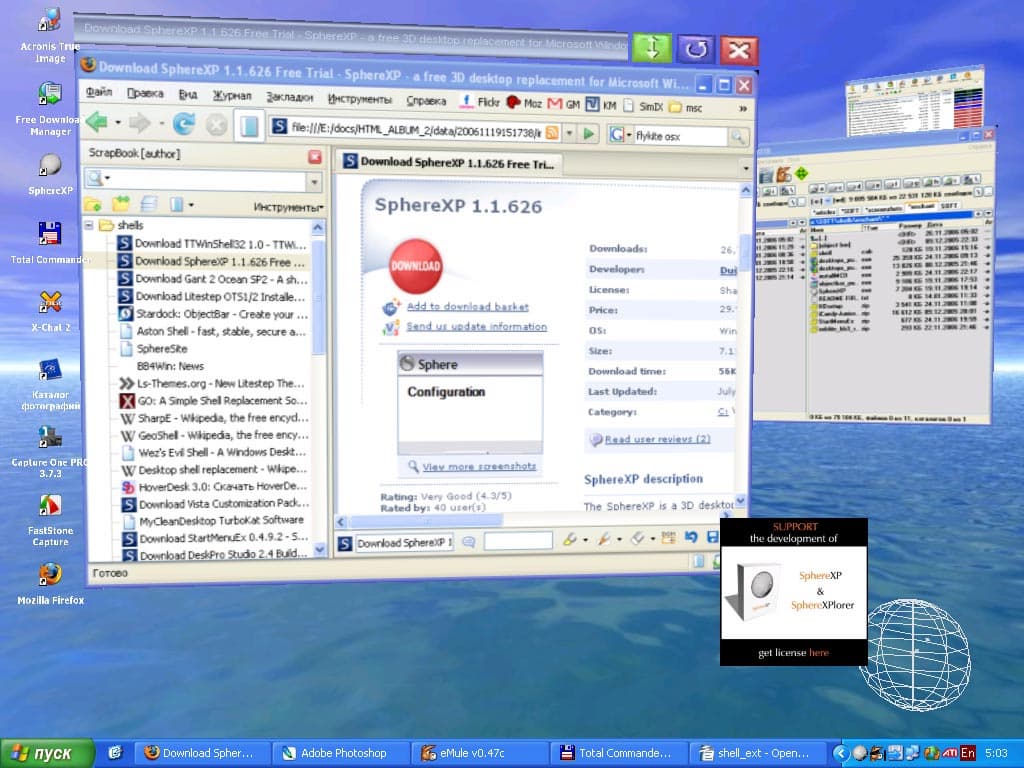Screen dimensions: 1024x768
Task: Click the Add to download basket link
Action: pyautogui.click(x=468, y=306)
